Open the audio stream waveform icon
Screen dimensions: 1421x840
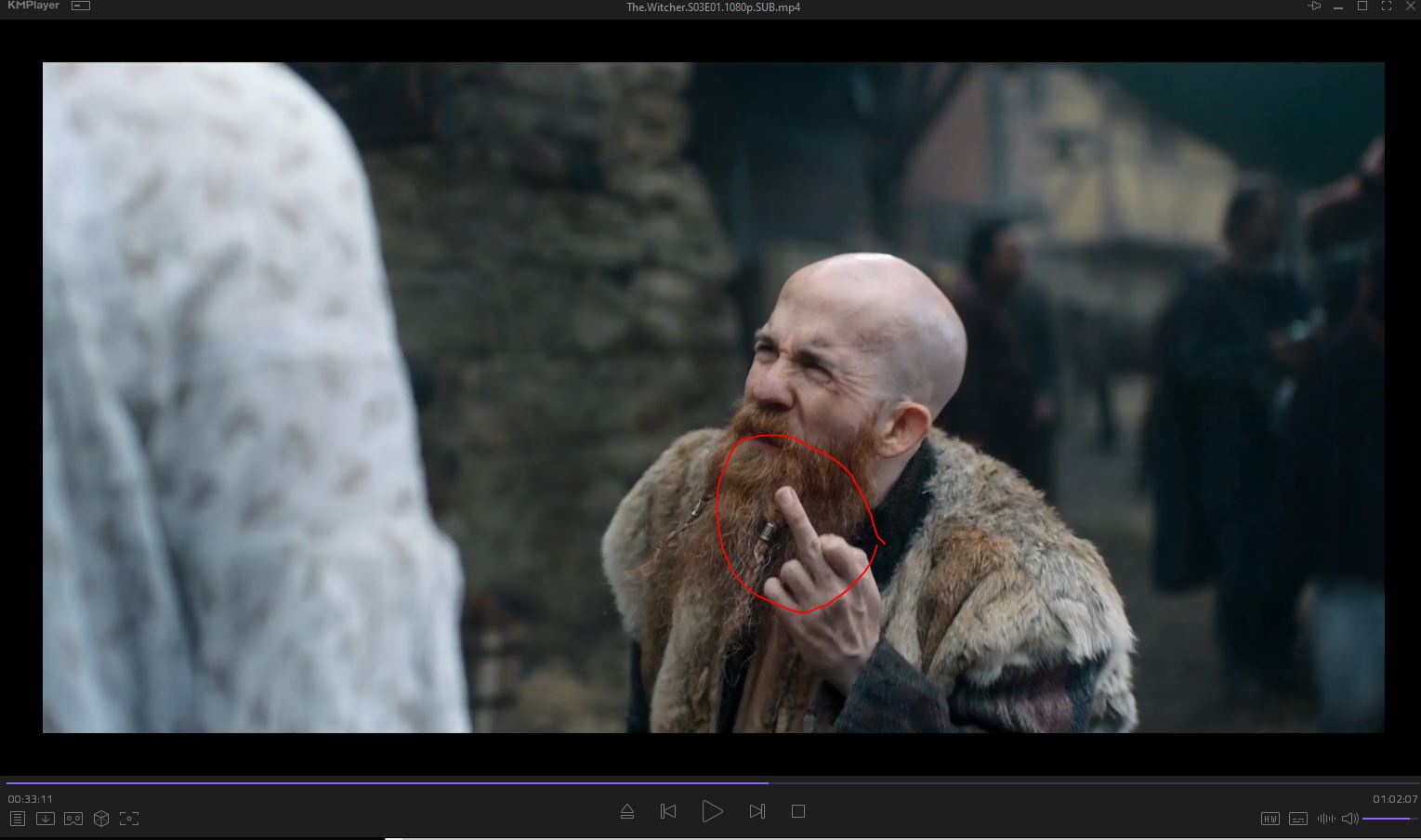pyautogui.click(x=1326, y=819)
